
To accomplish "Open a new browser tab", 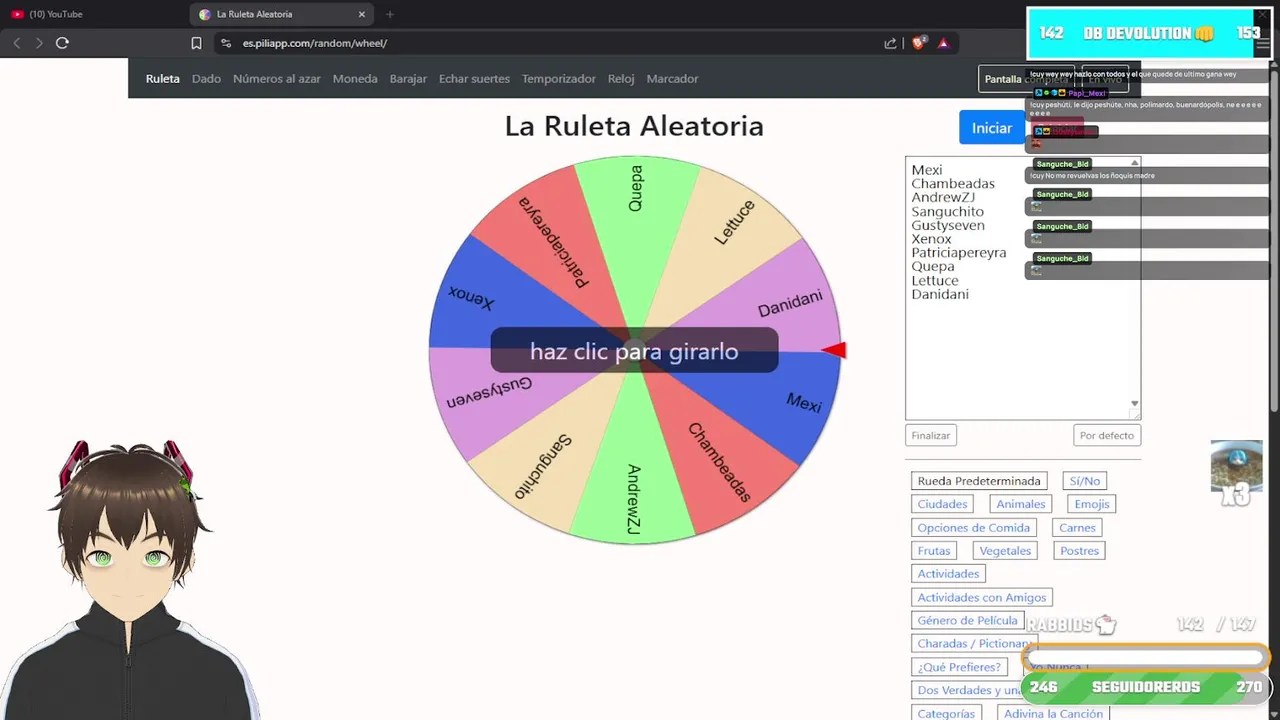I will click(390, 14).
